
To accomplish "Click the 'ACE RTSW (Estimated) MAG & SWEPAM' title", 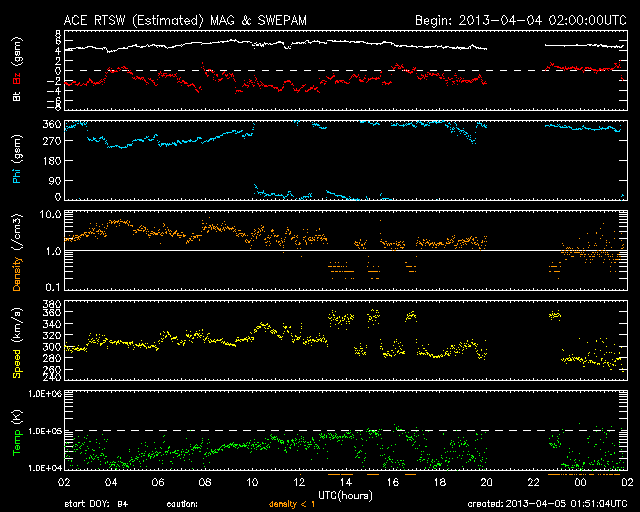I will click(x=185, y=20).
